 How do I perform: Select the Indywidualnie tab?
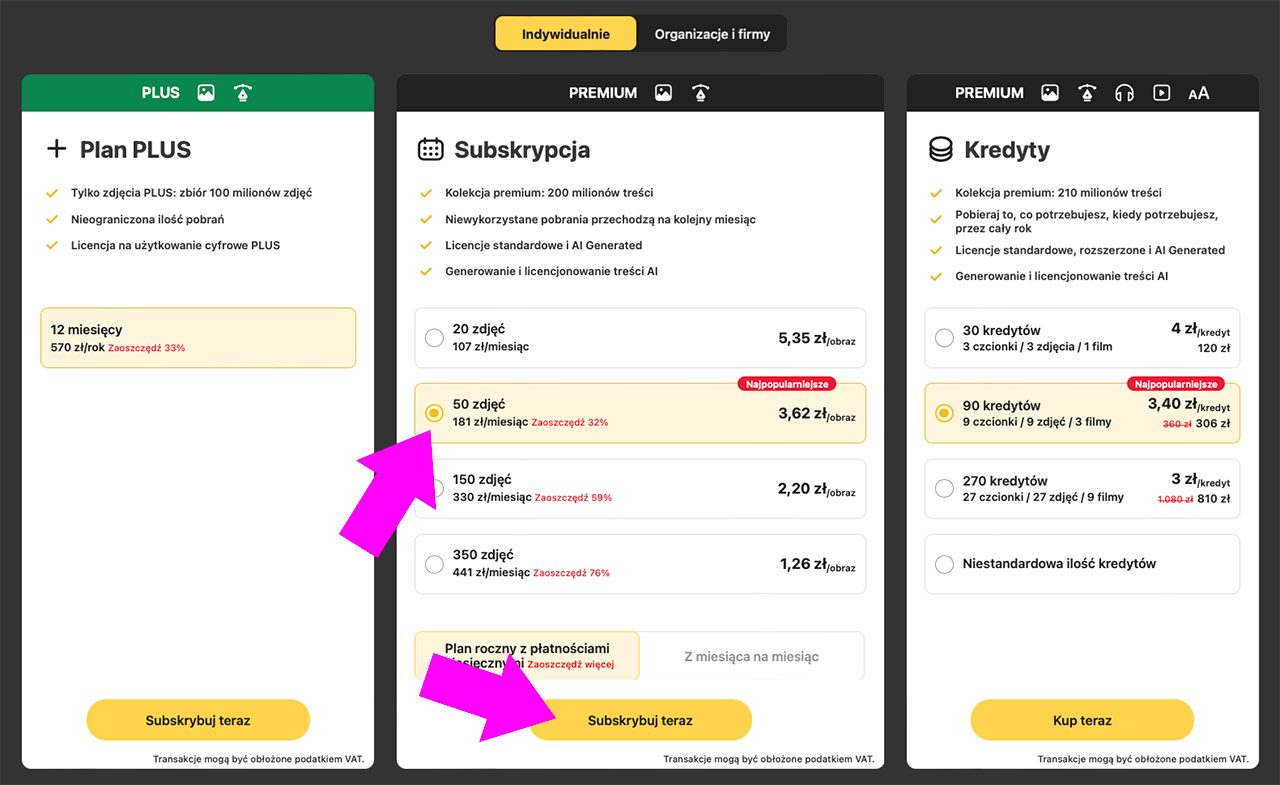coord(566,34)
